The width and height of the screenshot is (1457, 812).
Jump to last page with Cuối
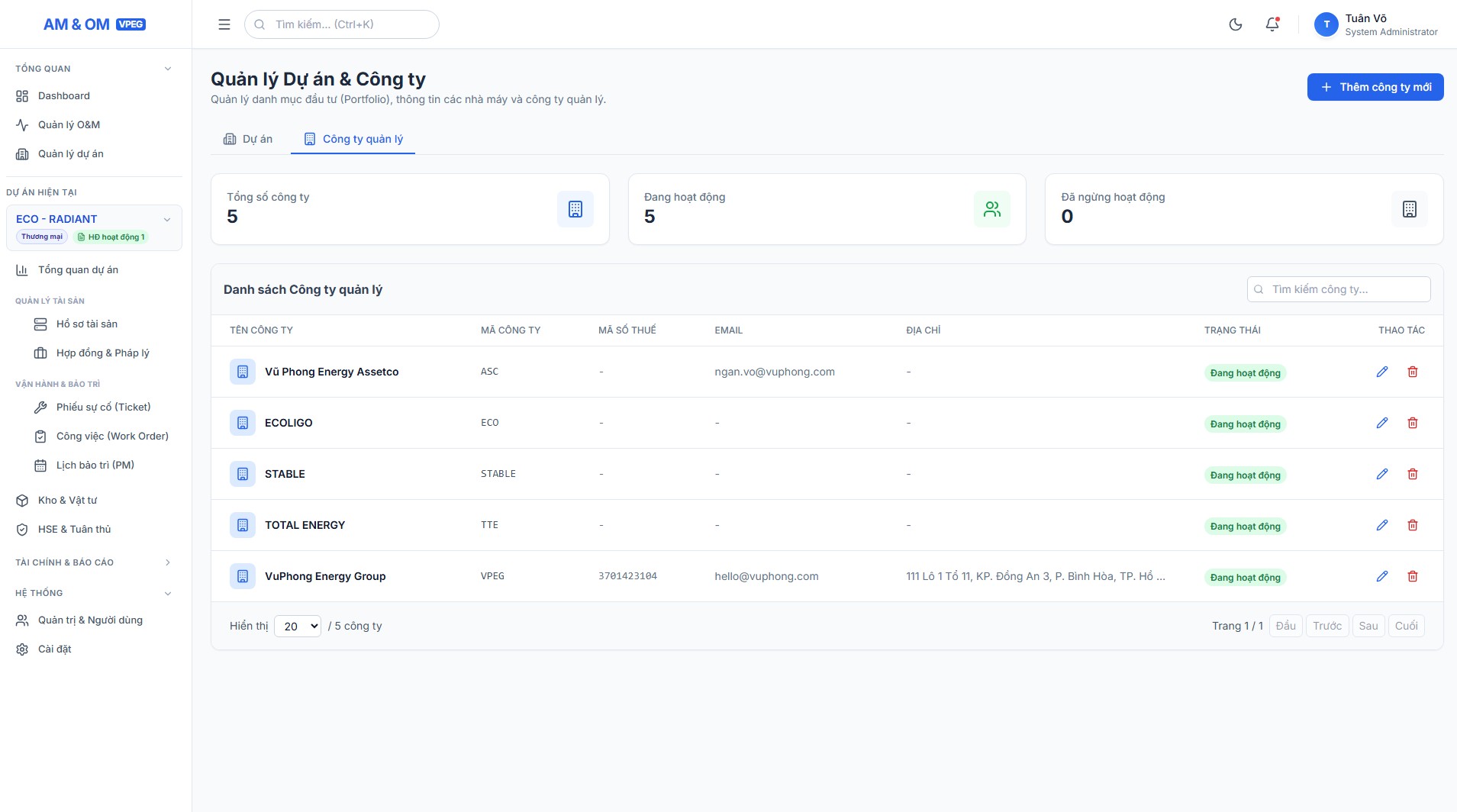point(1407,626)
